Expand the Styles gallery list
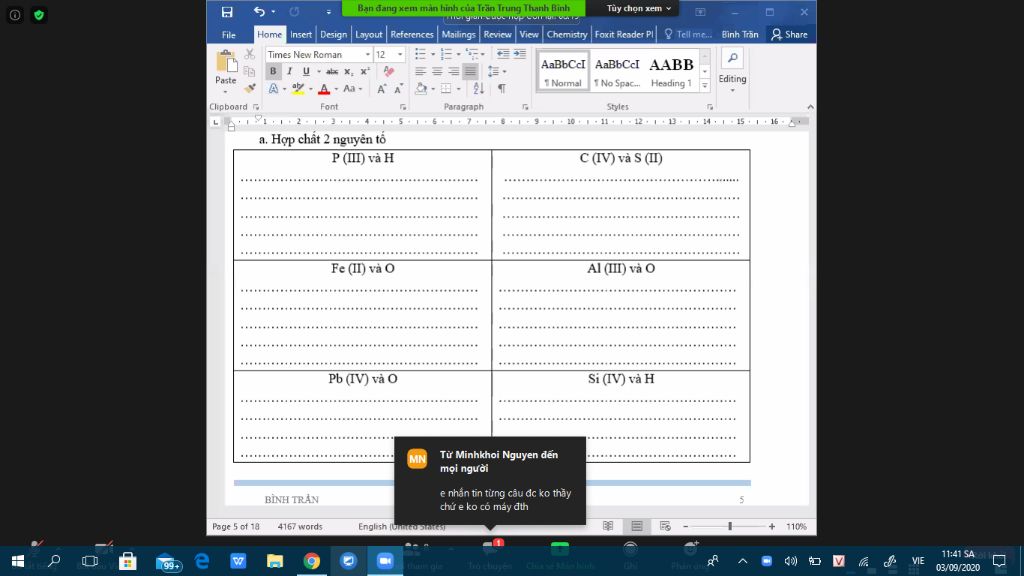The height and width of the screenshot is (576, 1024). pyautogui.click(x=705, y=85)
